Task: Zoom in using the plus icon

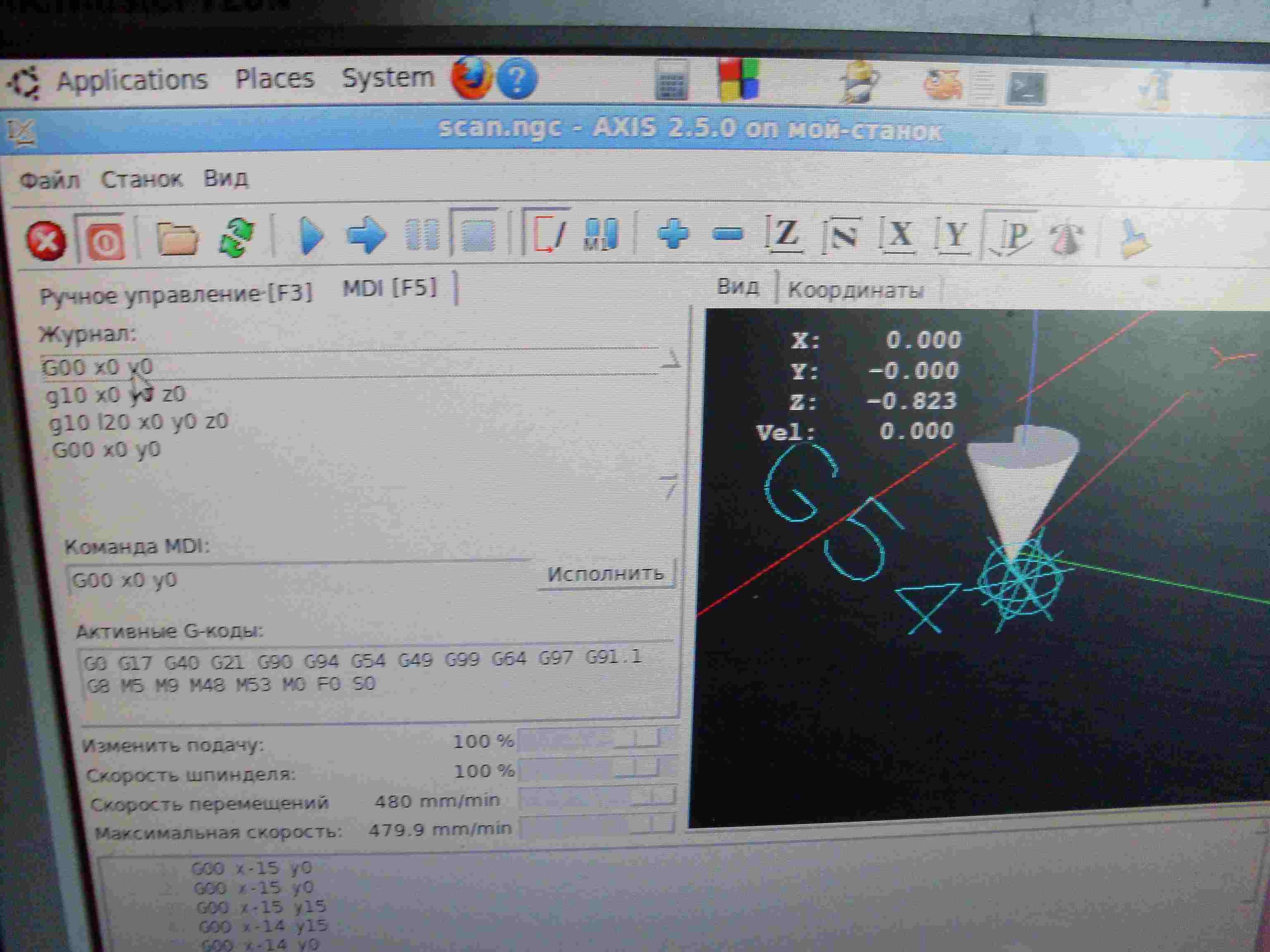Action: coord(673,233)
